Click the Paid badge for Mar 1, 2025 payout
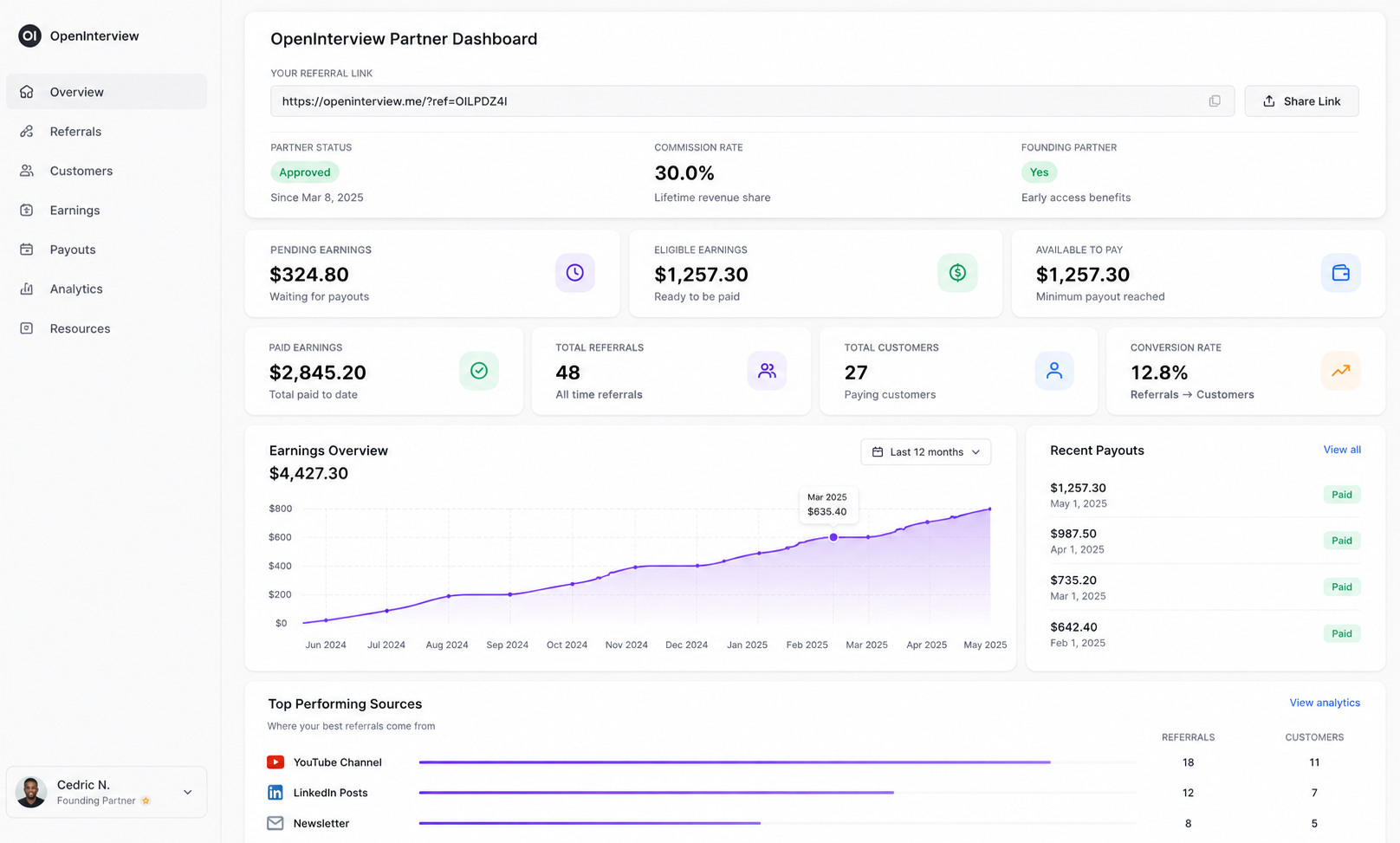Viewport: 1400px width, 843px height. pos(1342,587)
